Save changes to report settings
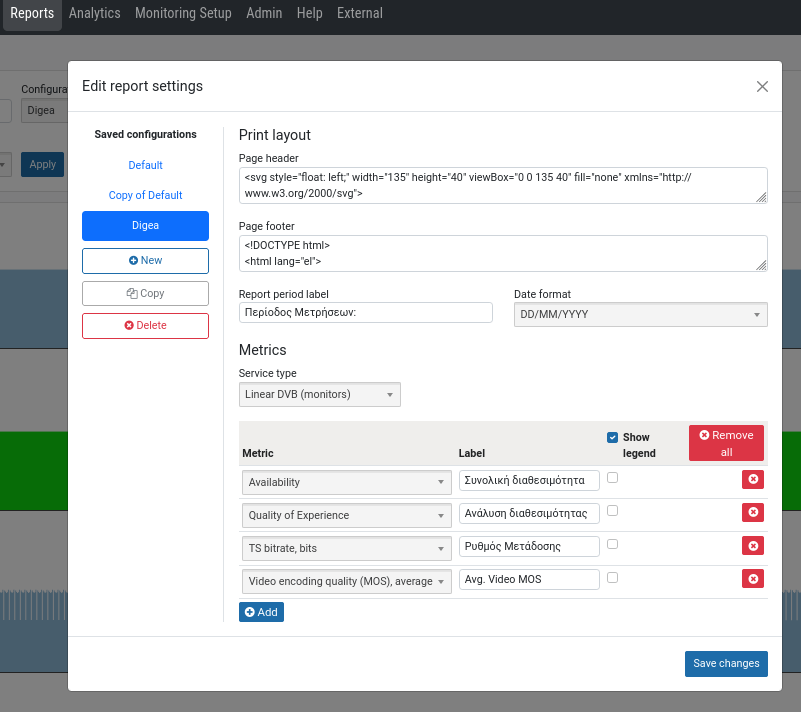The image size is (801, 712). 726,664
